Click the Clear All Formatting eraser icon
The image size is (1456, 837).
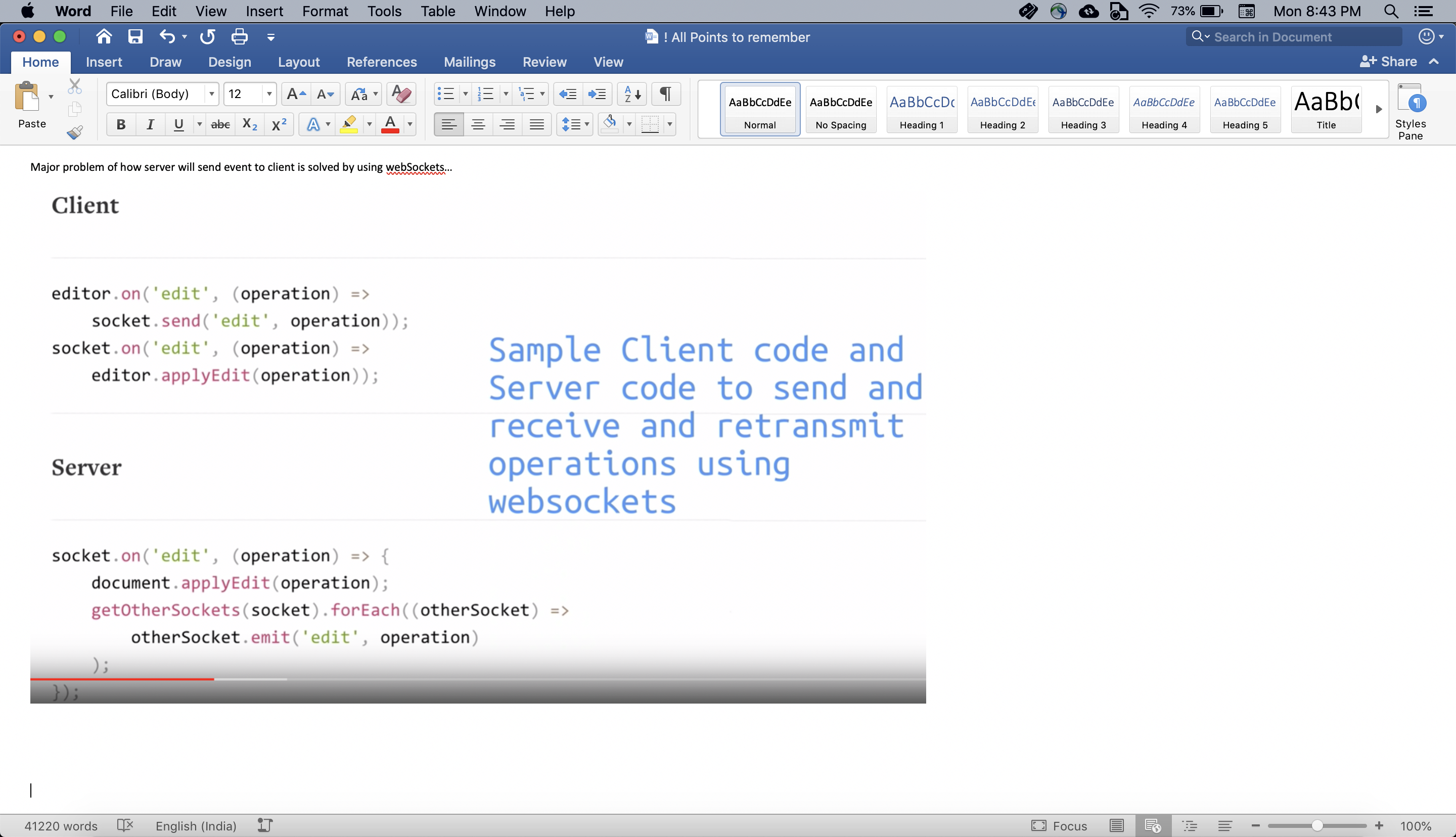click(x=401, y=94)
